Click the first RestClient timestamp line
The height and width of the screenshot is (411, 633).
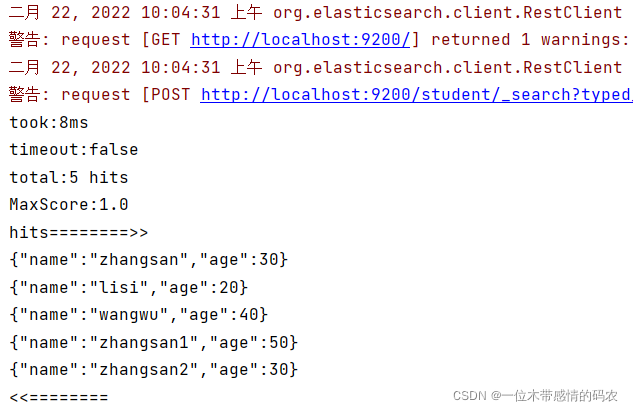click(315, 13)
